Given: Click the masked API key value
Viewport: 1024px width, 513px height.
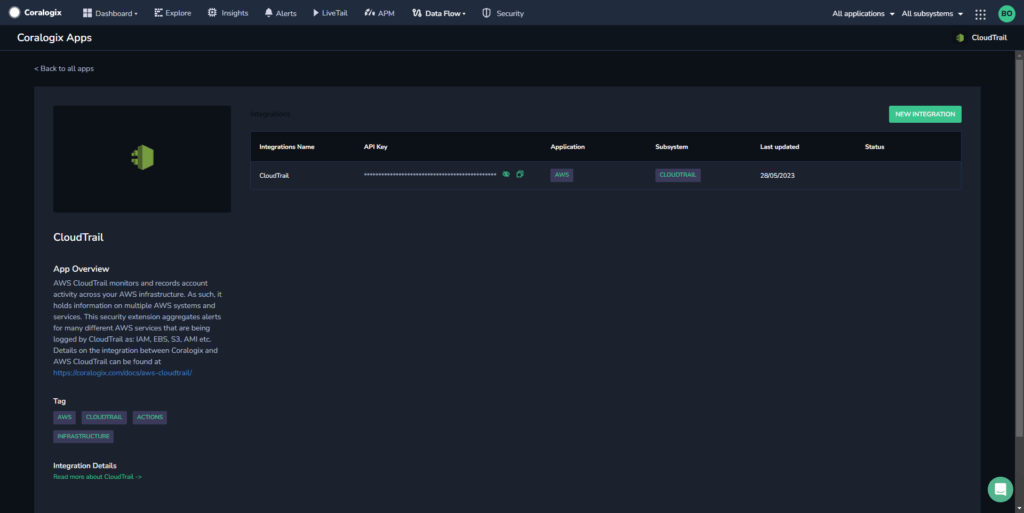Looking at the screenshot, I should 430,175.
